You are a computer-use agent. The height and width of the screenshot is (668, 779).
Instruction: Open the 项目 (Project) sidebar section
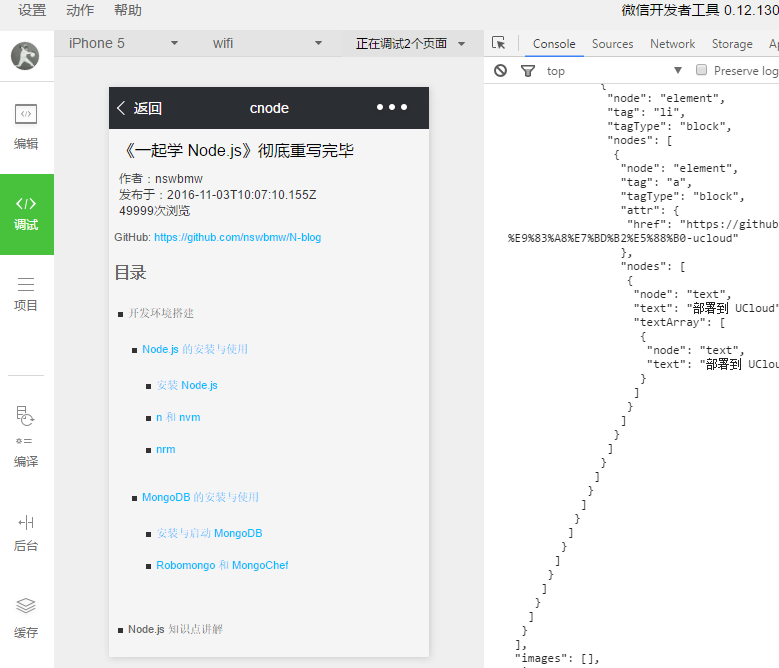coord(26,294)
